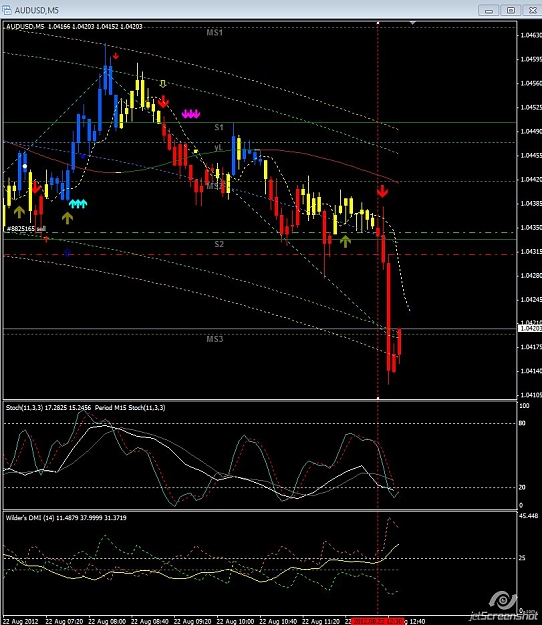Screen dimensions: 542x625
Task: Click the magenta triple down-arrow signal
Action: coord(190,114)
